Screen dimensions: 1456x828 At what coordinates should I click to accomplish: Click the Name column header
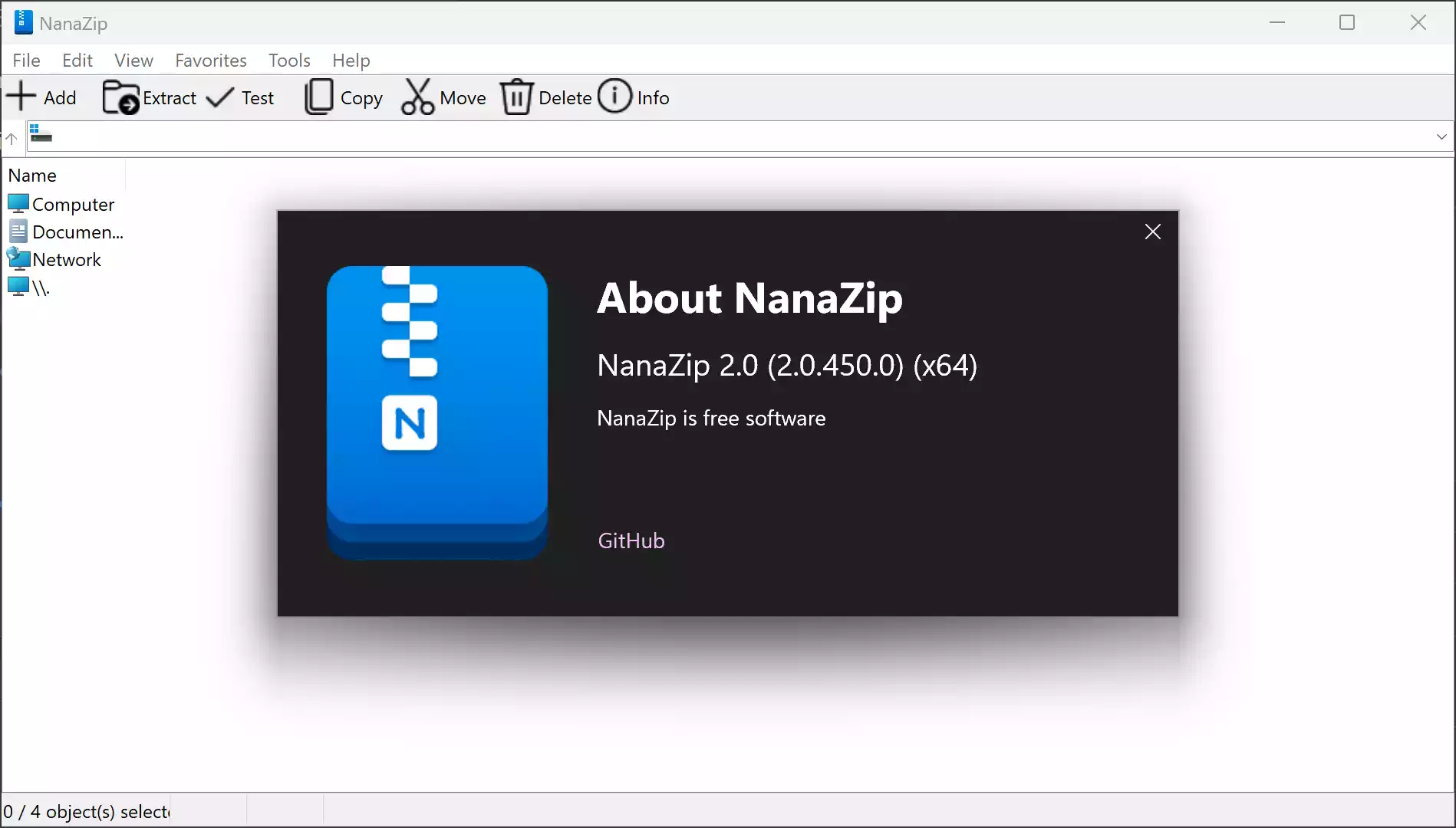(x=32, y=175)
